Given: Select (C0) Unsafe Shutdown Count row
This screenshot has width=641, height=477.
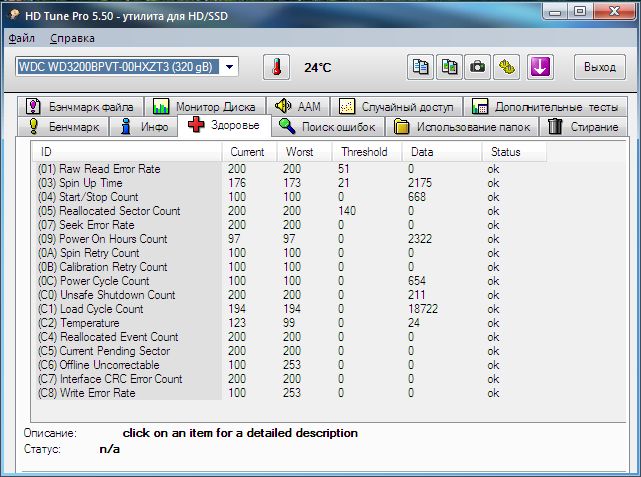Looking at the screenshot, I should pos(290,295).
